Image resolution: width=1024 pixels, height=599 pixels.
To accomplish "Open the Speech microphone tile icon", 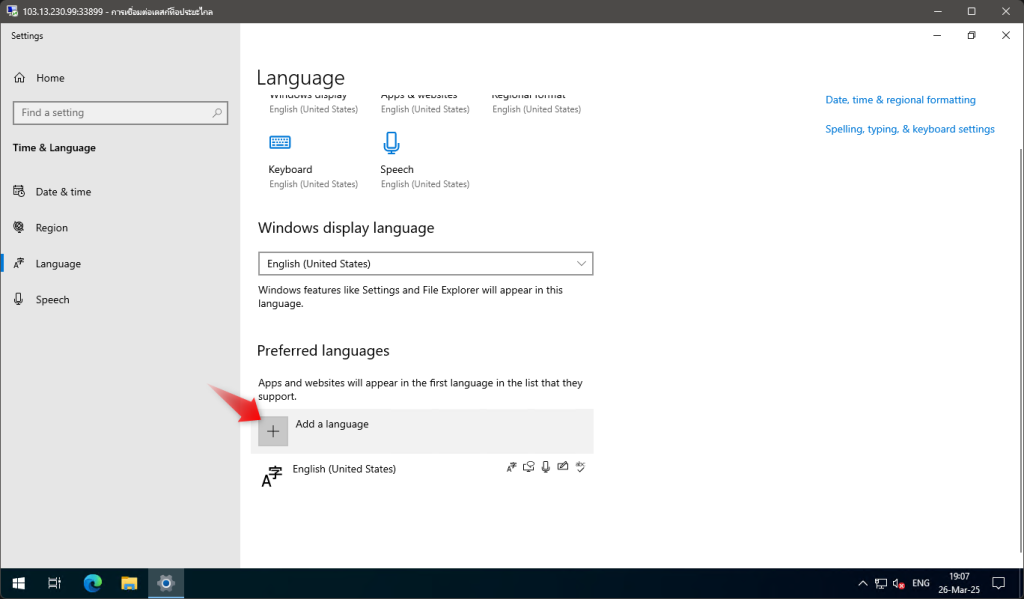I will (391, 142).
